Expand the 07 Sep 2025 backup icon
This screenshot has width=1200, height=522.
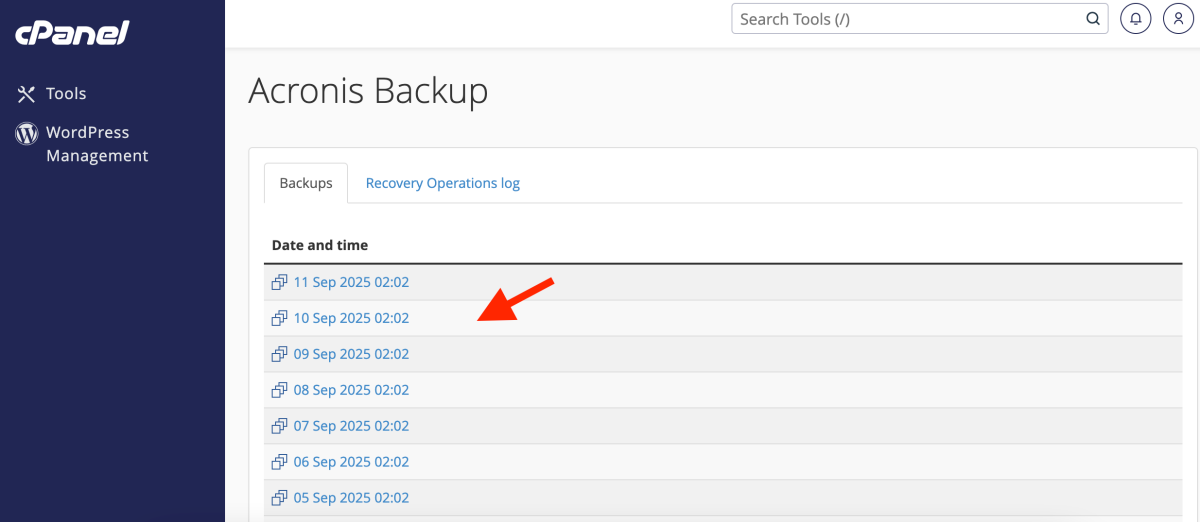pos(280,426)
